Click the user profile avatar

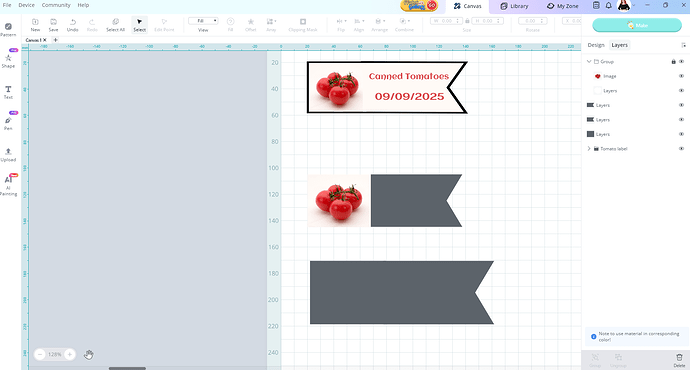624,6
